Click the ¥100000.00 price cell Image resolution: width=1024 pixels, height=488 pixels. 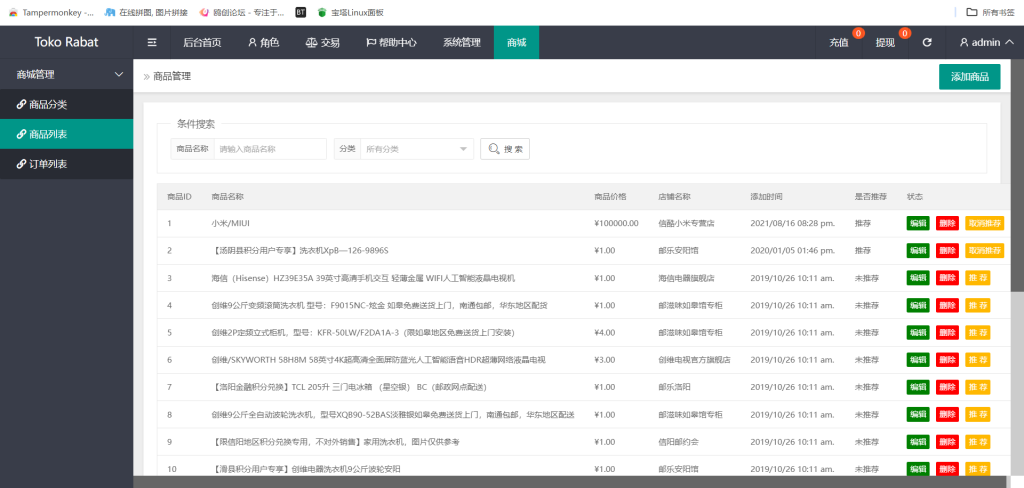[x=616, y=223]
